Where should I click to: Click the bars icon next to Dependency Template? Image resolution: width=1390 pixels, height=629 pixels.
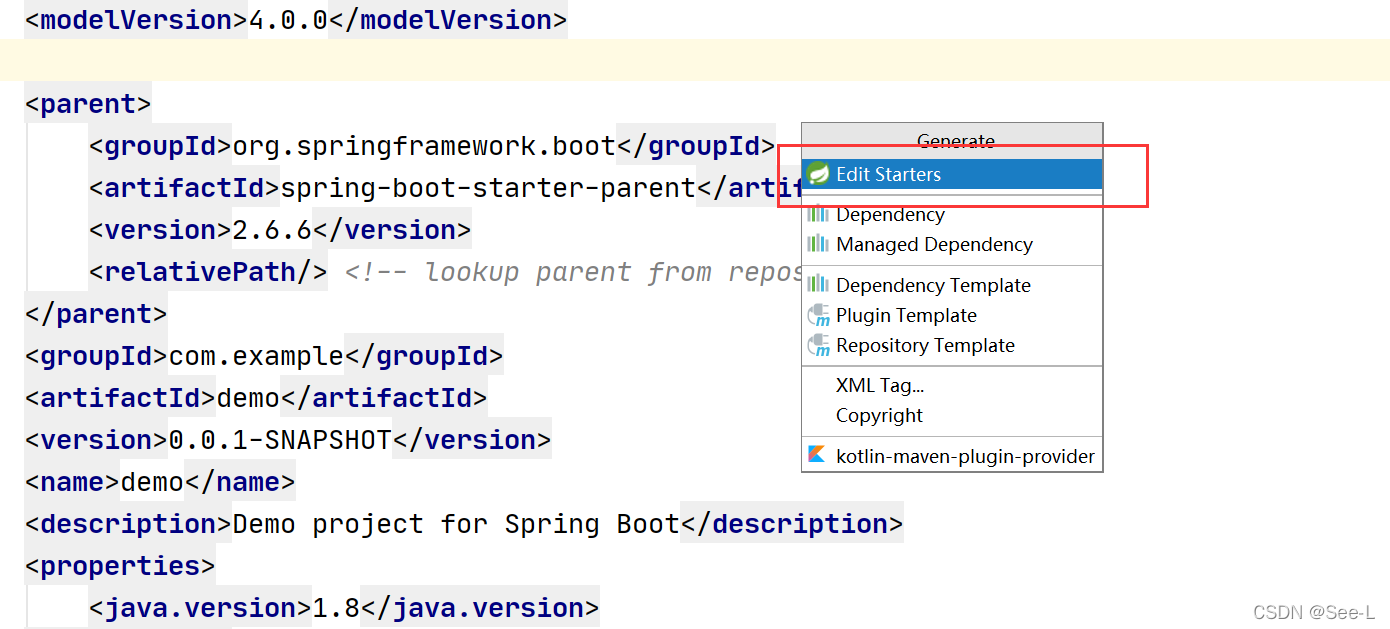(819, 285)
